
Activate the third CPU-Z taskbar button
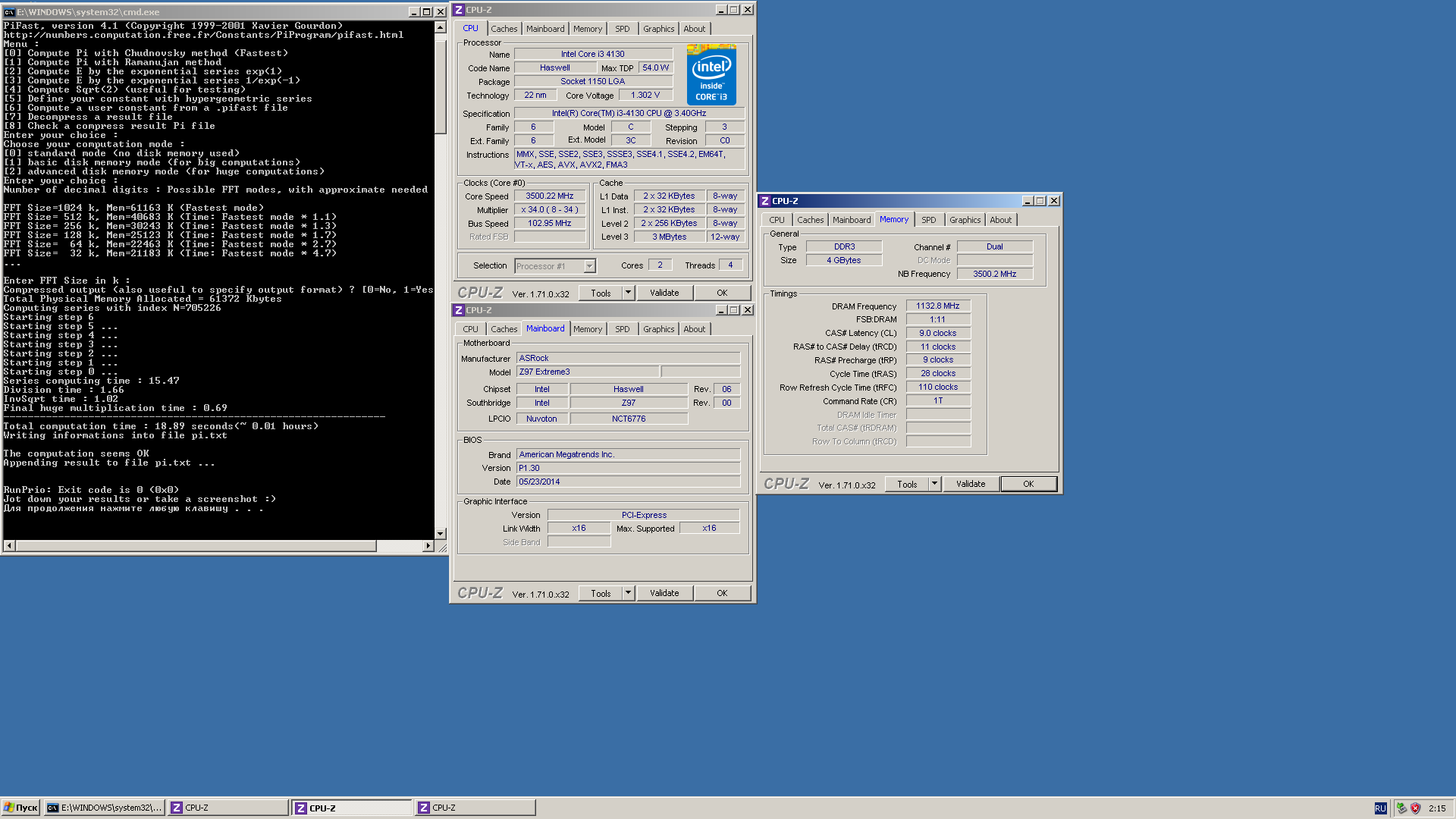[x=475, y=808]
